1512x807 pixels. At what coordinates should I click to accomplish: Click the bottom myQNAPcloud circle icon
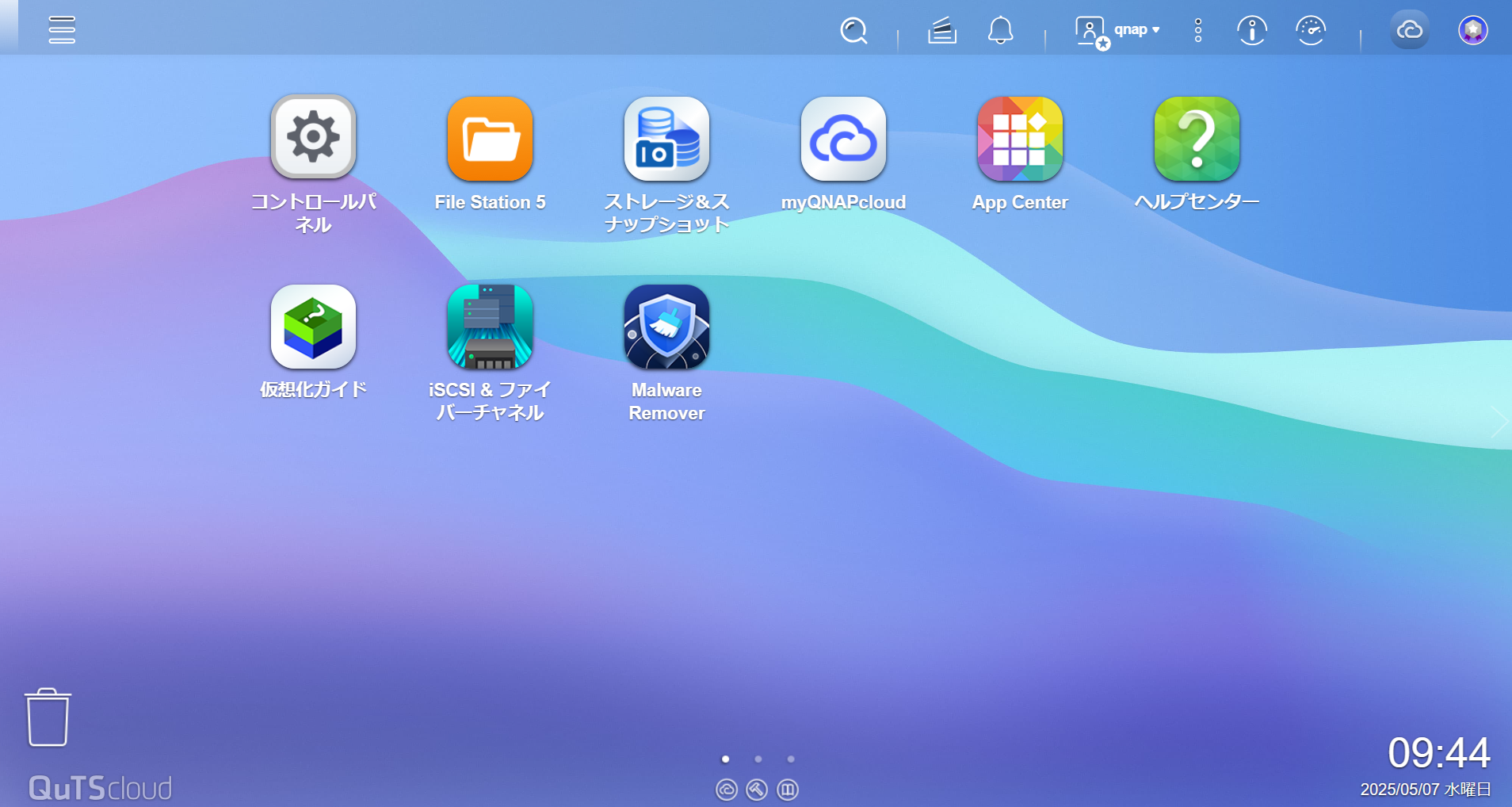pyautogui.click(x=727, y=790)
